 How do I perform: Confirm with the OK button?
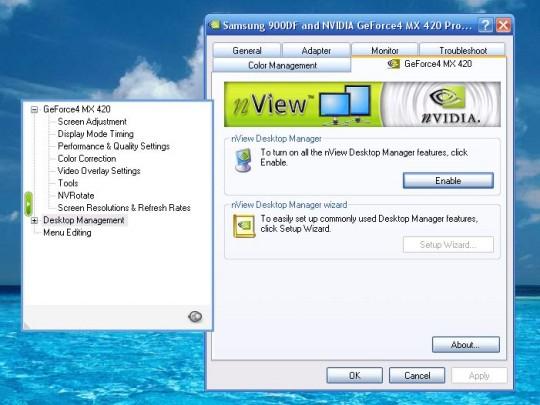pyautogui.click(x=354, y=375)
